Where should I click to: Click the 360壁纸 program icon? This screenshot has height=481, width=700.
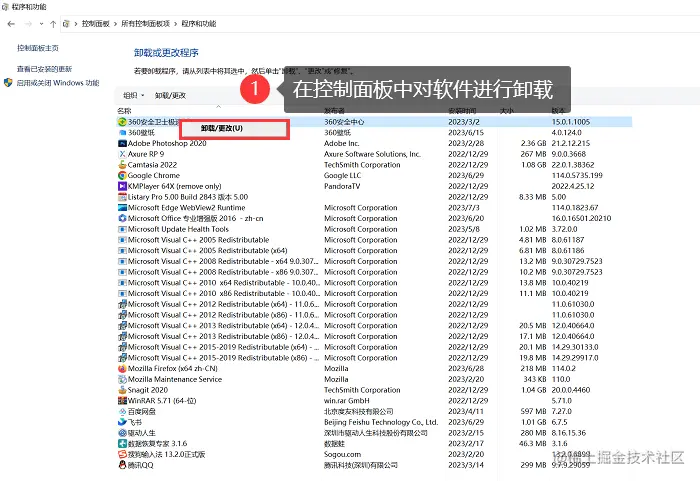point(122,133)
